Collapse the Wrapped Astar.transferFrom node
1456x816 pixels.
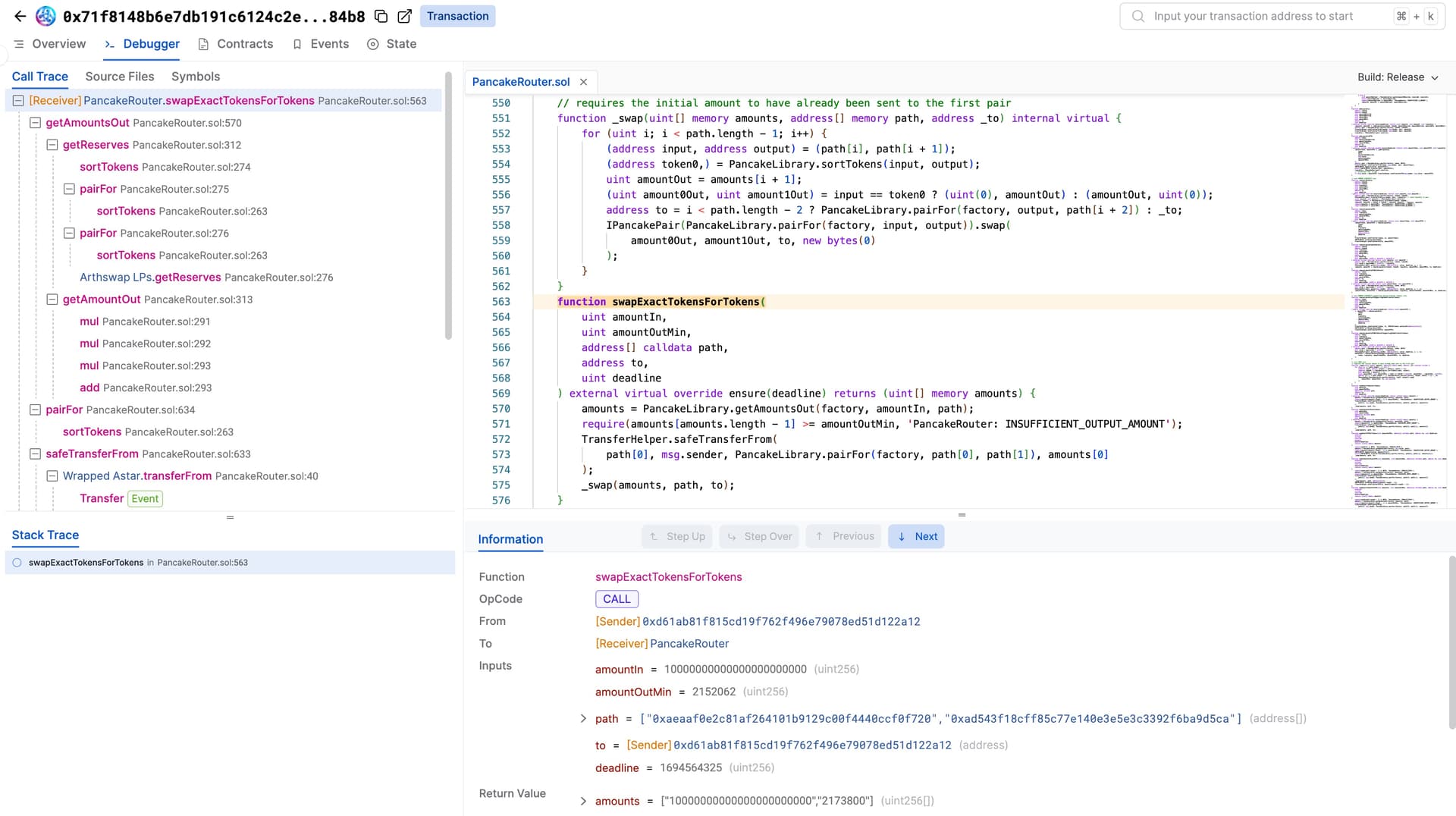(52, 476)
